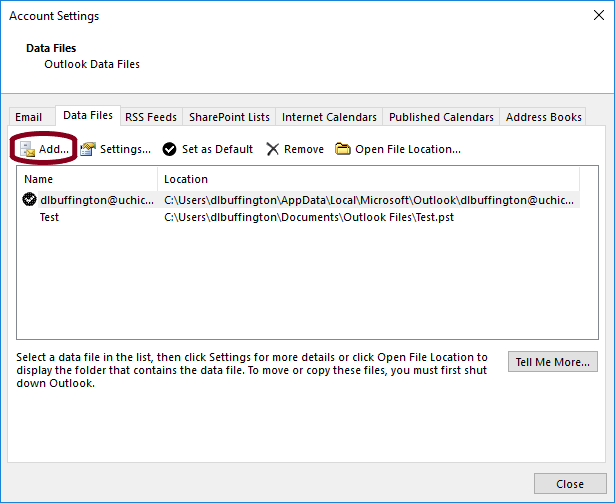This screenshot has height=503, width=615.
Task: Click the Set as Default checkmark icon
Action: click(x=169, y=149)
